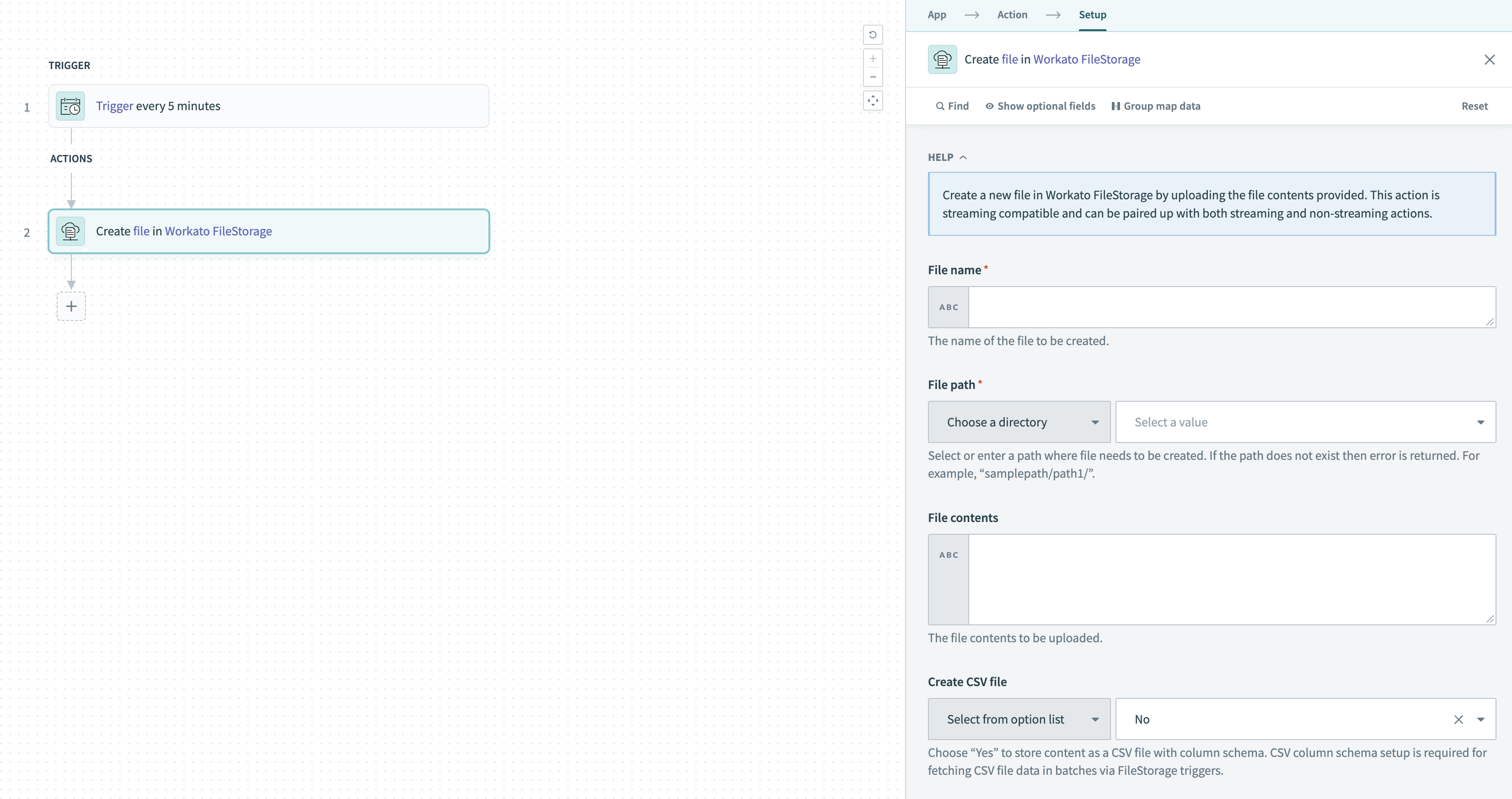Click the Workato FileStorage icon on step 2
Viewport: 1512px width, 799px height.
coord(70,231)
